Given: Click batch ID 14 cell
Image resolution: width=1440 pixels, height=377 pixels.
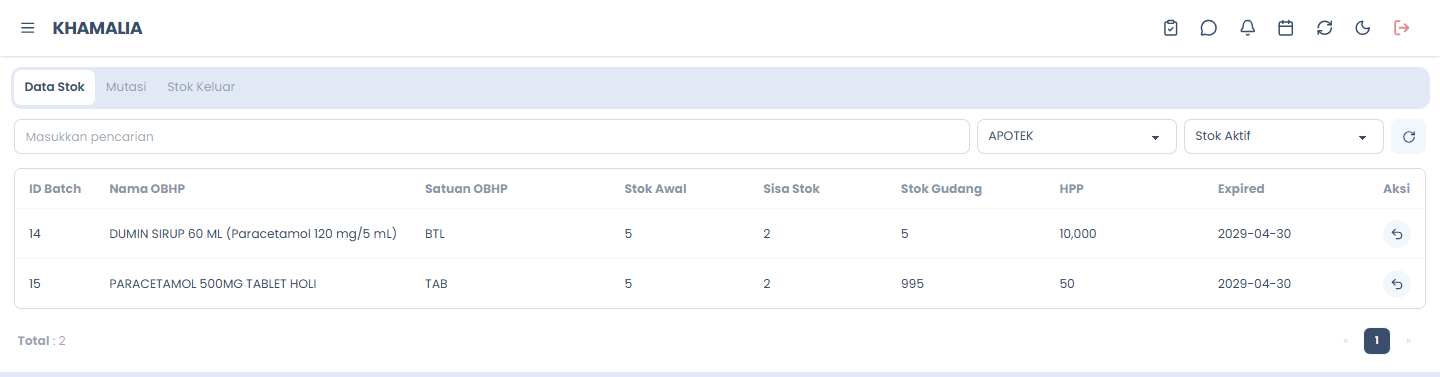Looking at the screenshot, I should pos(35,234).
